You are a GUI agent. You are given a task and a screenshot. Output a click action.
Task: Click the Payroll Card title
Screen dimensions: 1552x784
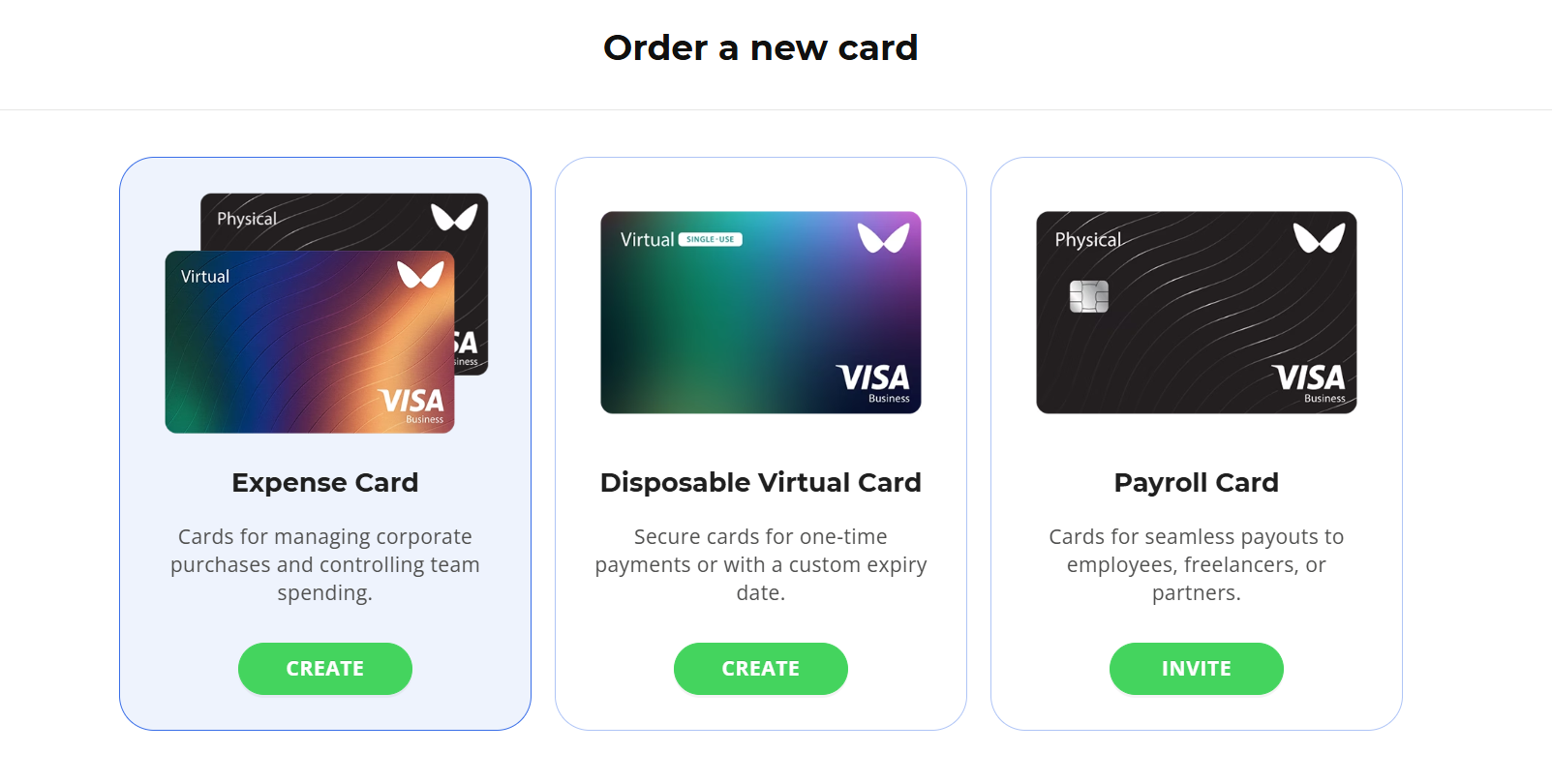click(1197, 482)
